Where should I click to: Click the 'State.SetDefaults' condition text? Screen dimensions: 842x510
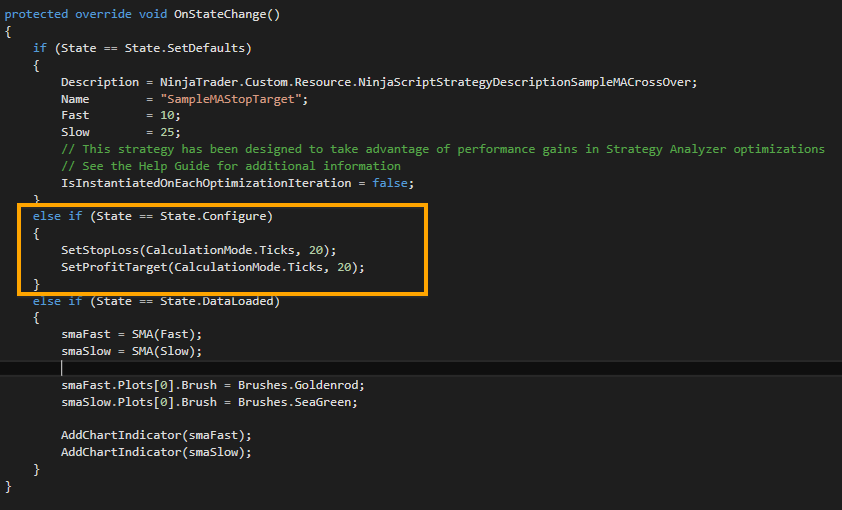click(185, 48)
